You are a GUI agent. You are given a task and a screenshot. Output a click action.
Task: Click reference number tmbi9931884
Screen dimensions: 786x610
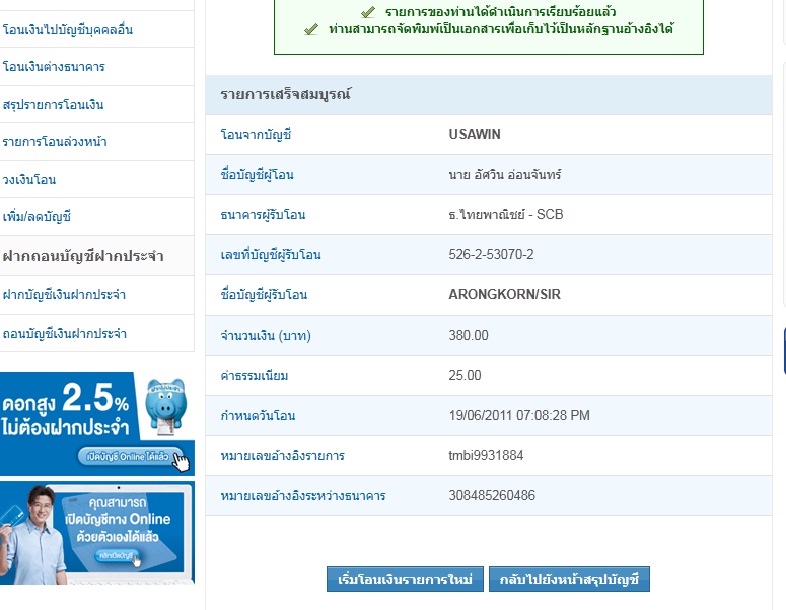click(486, 455)
